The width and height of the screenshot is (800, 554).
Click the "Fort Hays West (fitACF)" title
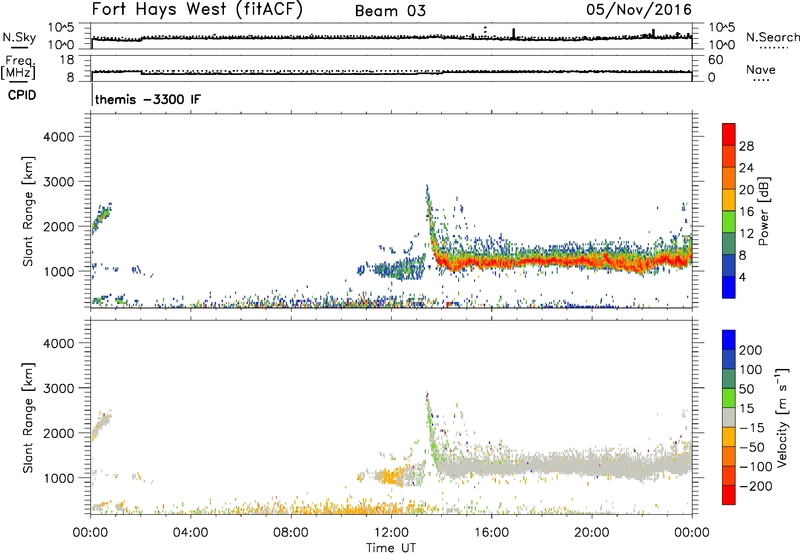pyautogui.click(x=197, y=10)
